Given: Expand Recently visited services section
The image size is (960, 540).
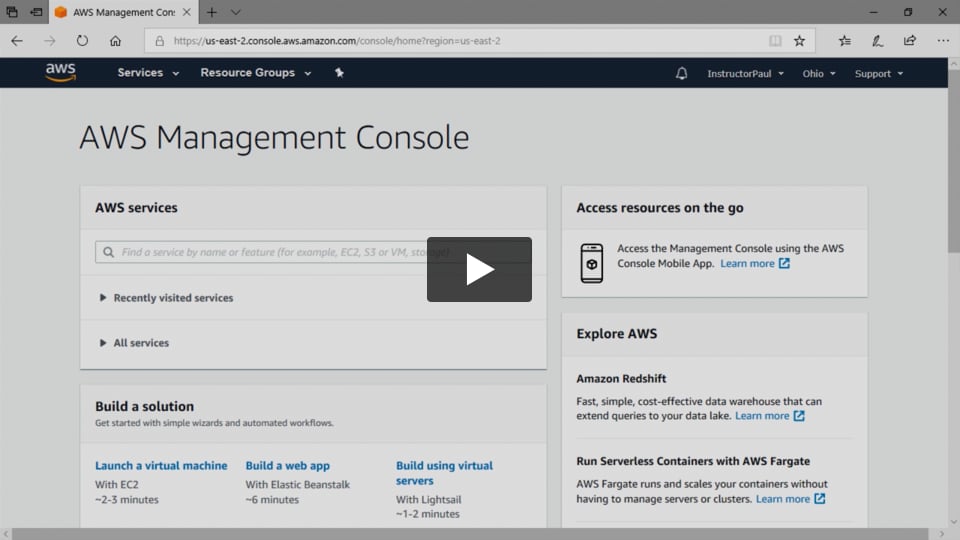Looking at the screenshot, I should click(x=172, y=298).
